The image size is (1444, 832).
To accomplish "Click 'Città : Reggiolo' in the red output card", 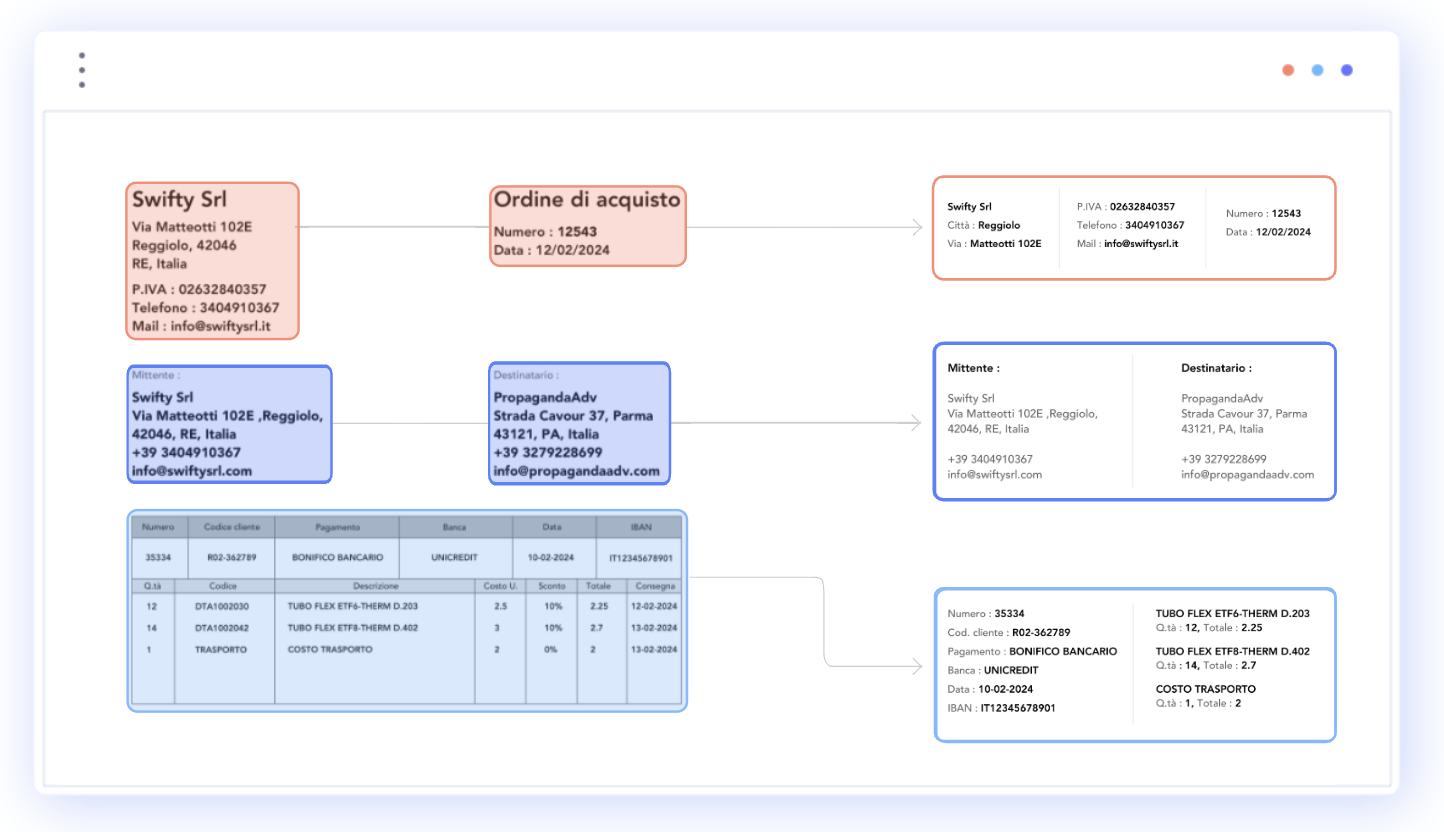I will click(984, 225).
